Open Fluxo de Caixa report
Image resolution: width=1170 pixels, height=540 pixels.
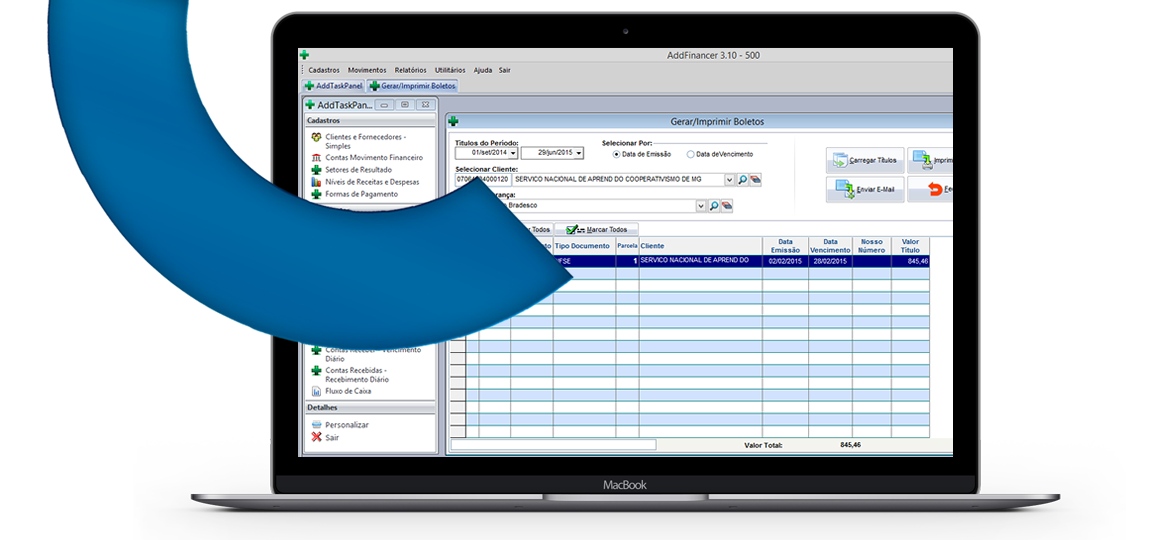[347, 391]
